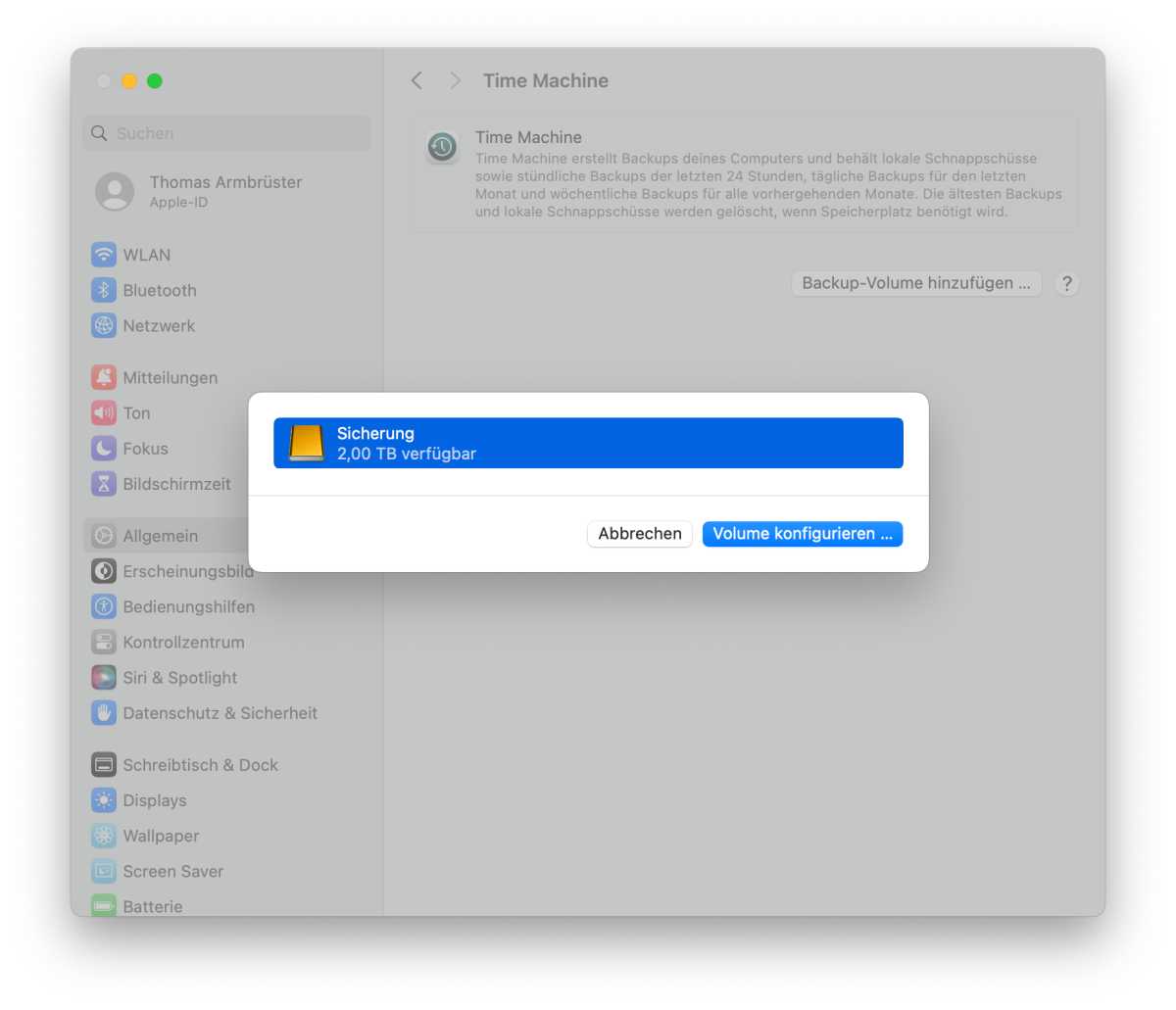Click the orange Sicherung drive icon
Screen dimensions: 1176x1010
coord(307,443)
